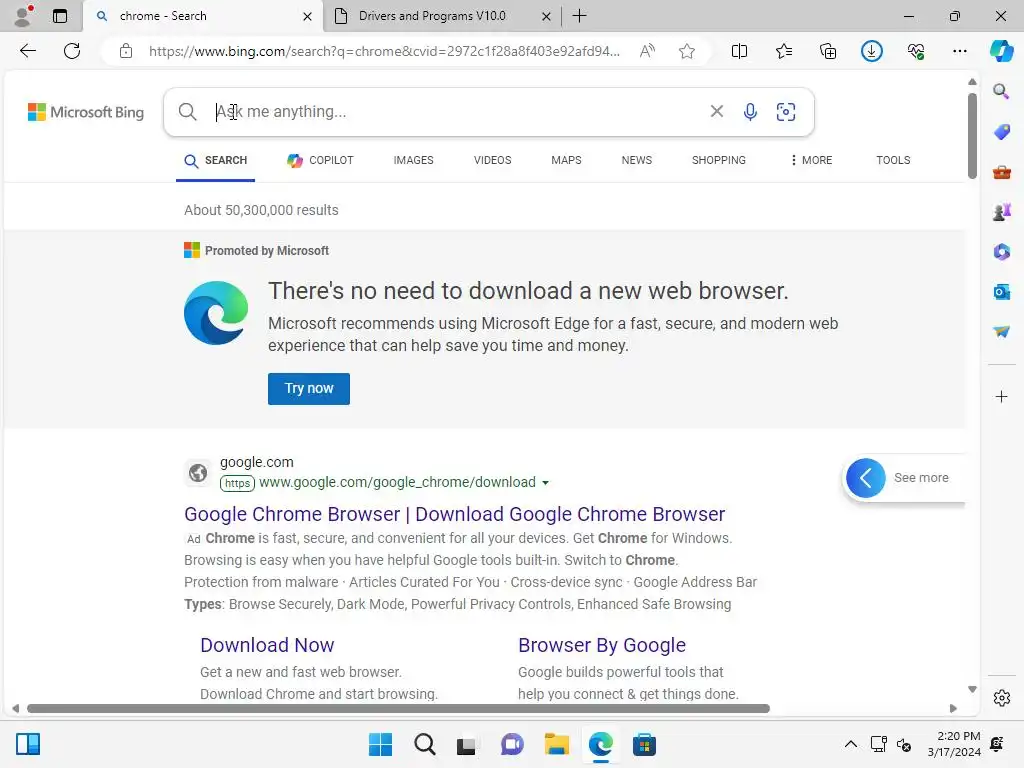Image resolution: width=1024 pixels, height=768 pixels.
Task: Select the Search results tab
Action: point(216,161)
